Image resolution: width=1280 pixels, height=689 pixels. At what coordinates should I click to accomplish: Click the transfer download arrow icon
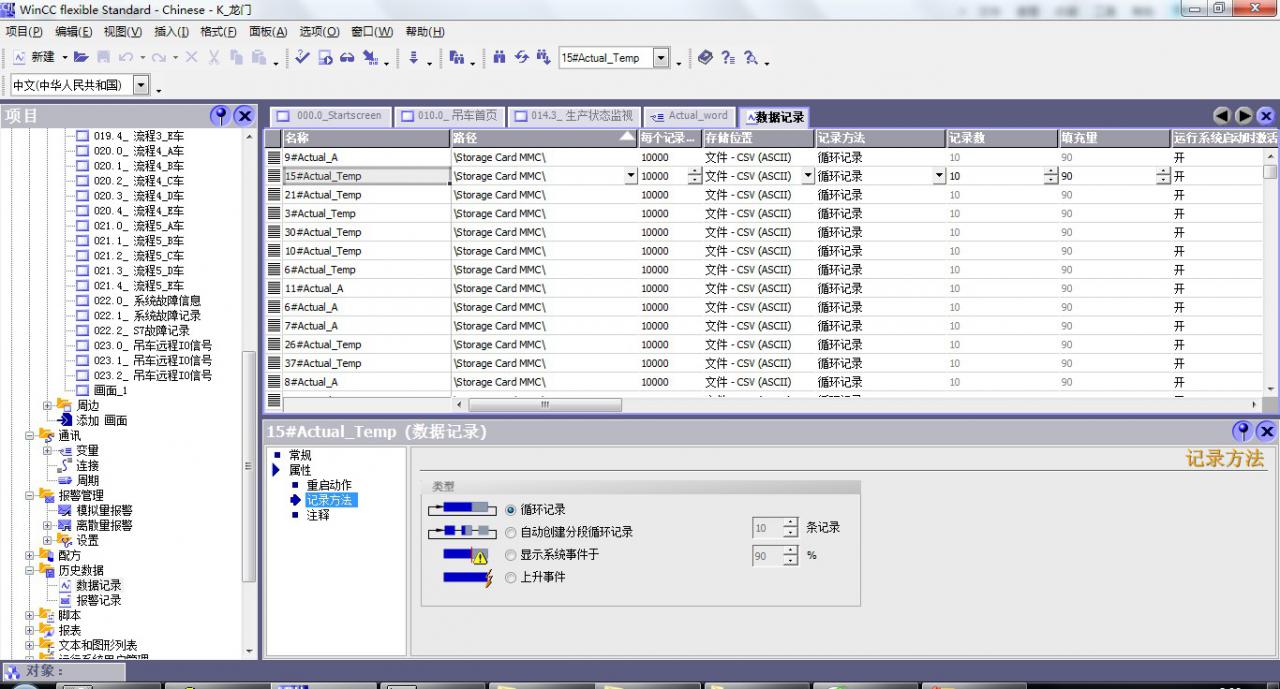(x=413, y=58)
